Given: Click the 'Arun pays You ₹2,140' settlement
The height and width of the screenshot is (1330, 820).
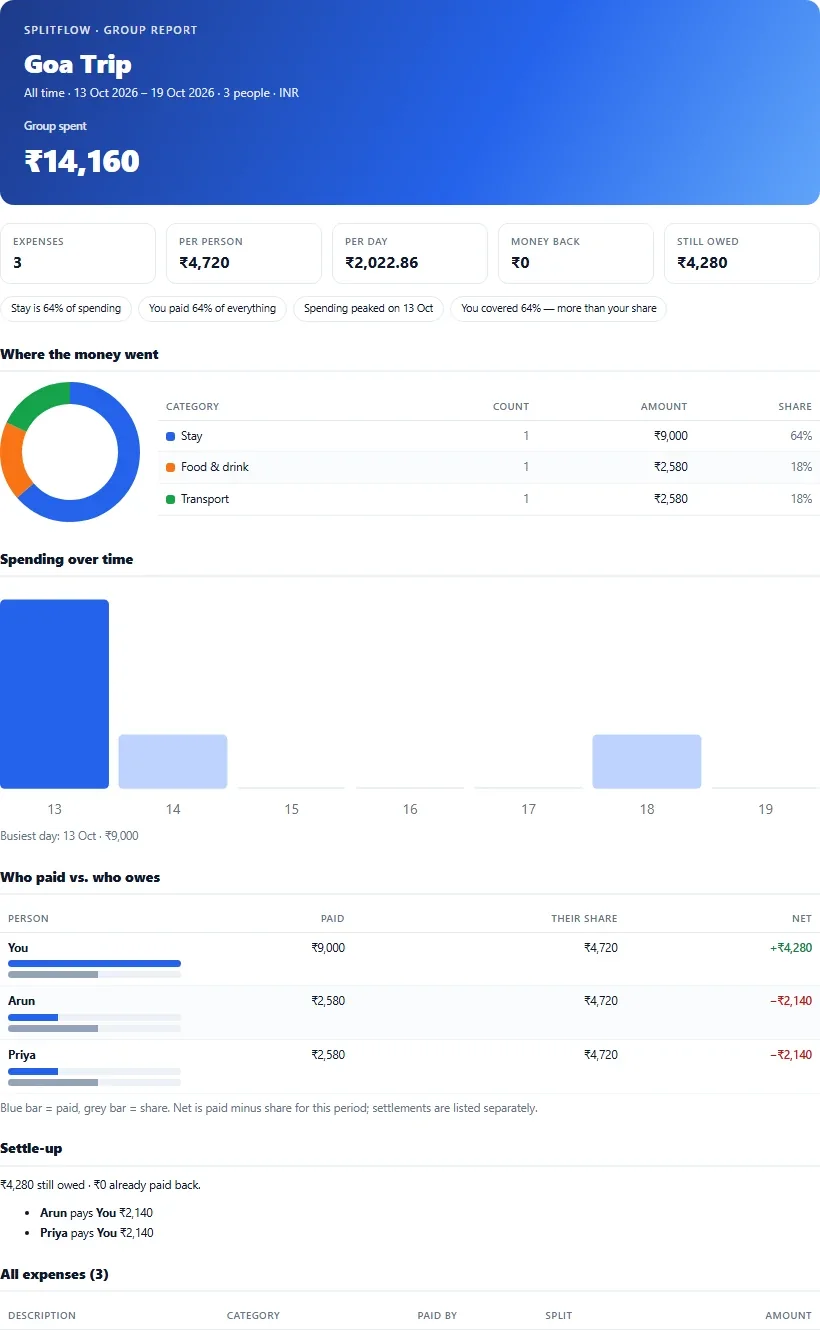Looking at the screenshot, I should [x=97, y=1213].
